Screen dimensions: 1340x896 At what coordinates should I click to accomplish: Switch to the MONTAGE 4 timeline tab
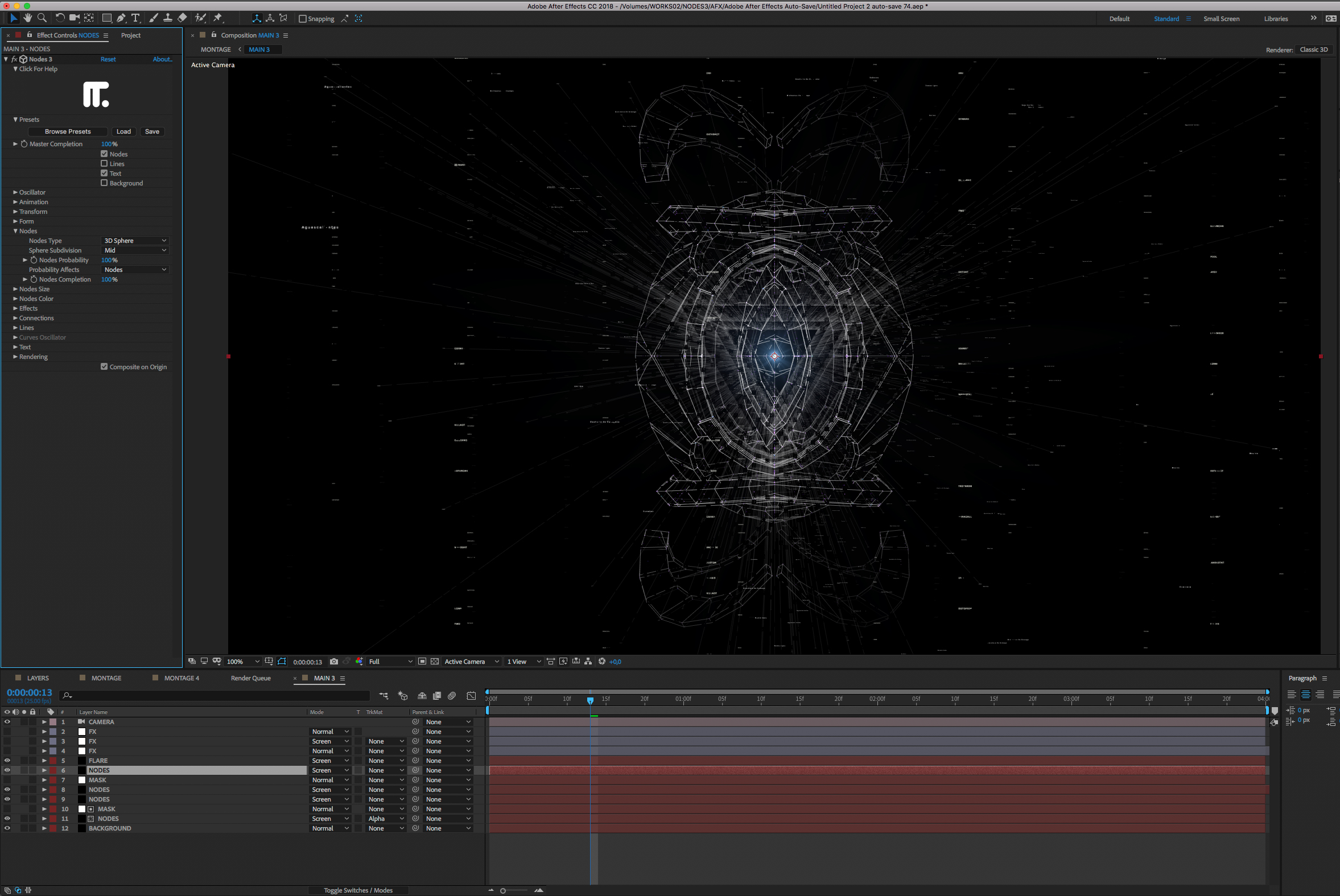[x=182, y=678]
